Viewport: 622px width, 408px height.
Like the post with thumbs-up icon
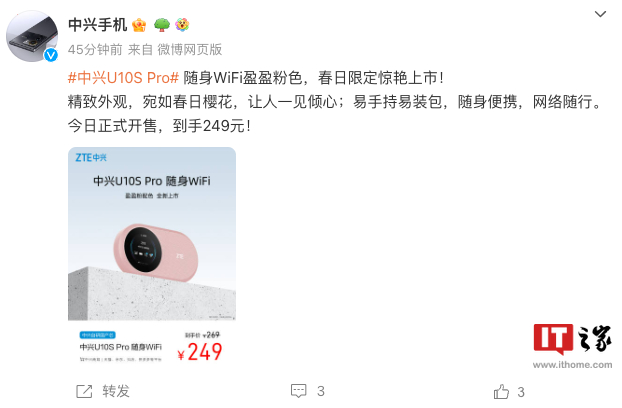coord(501,391)
